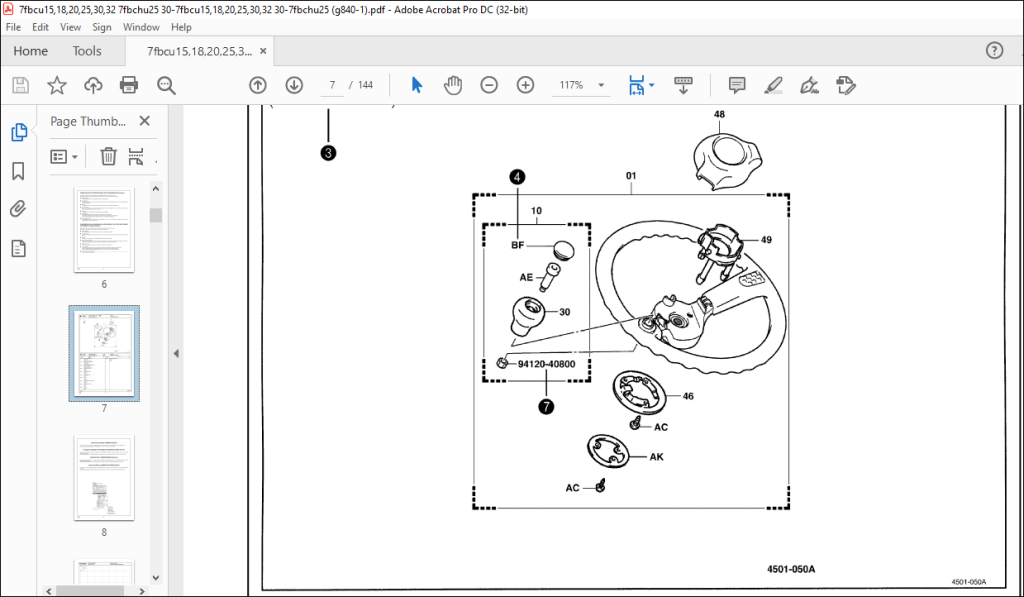The height and width of the screenshot is (597, 1024).
Task: Collapse navigation pane with arrow handle
Action: pyautogui.click(x=176, y=353)
